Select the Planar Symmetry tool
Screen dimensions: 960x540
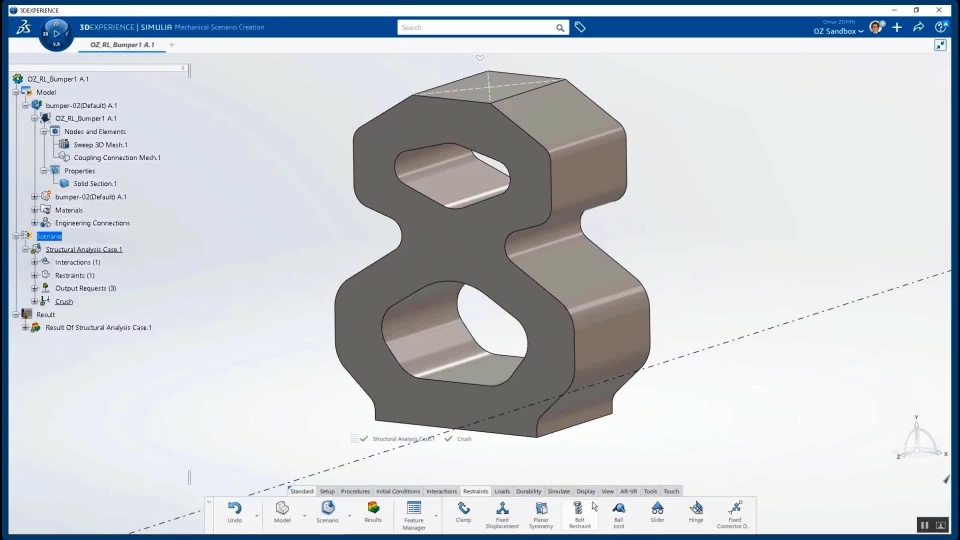coord(541,508)
